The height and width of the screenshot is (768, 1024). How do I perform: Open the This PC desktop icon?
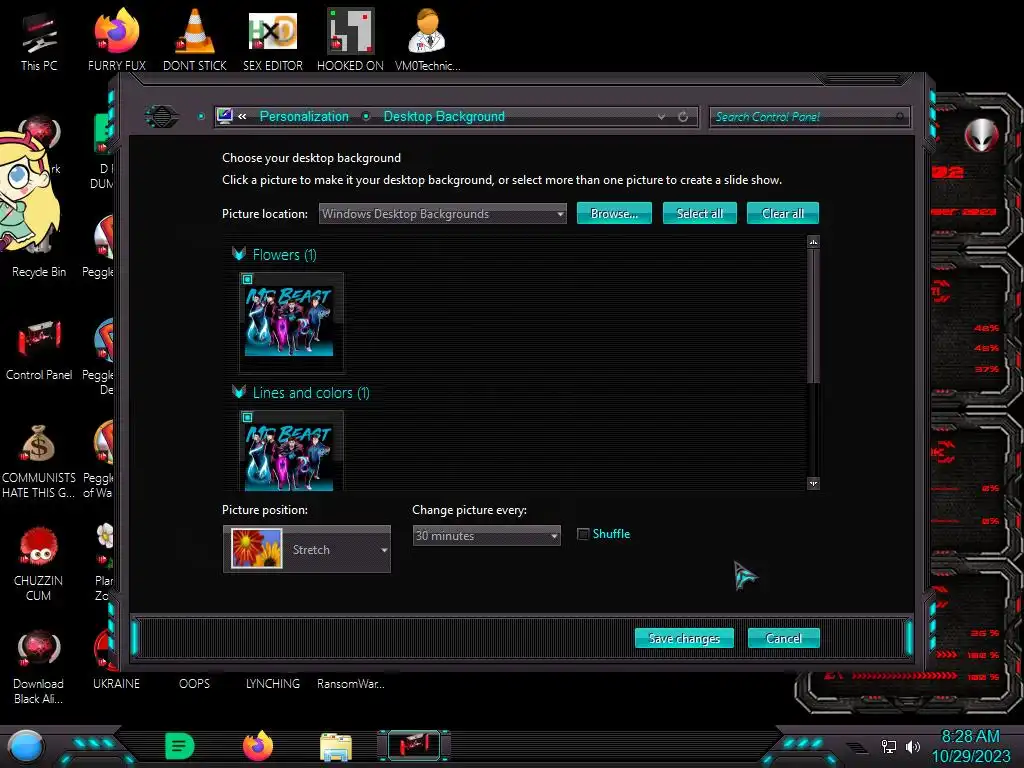[x=39, y=42]
